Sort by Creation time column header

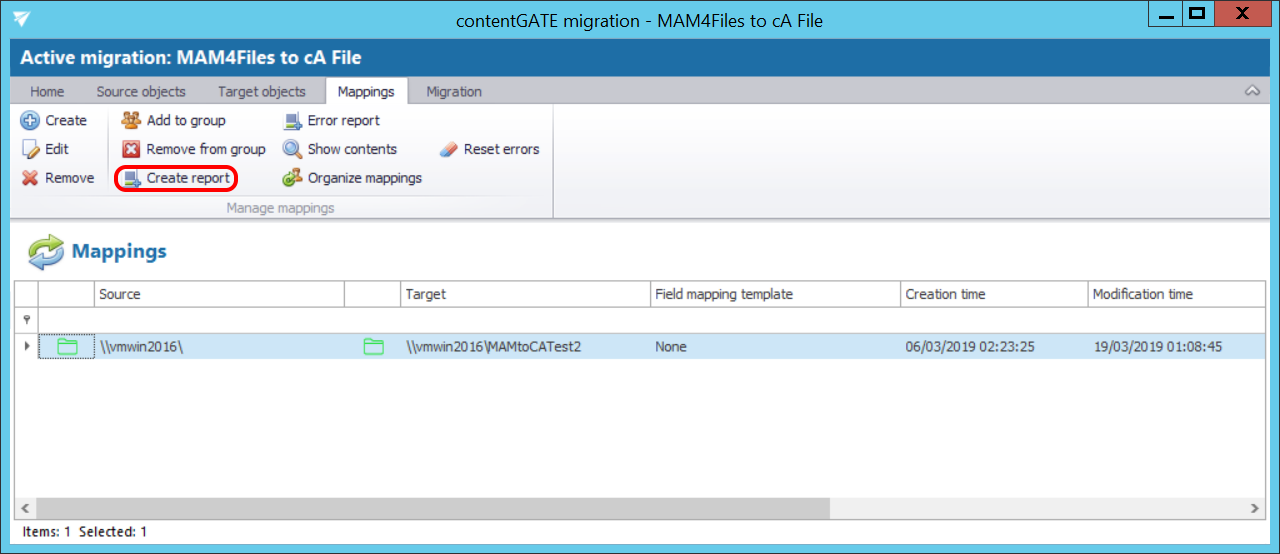click(x=945, y=294)
